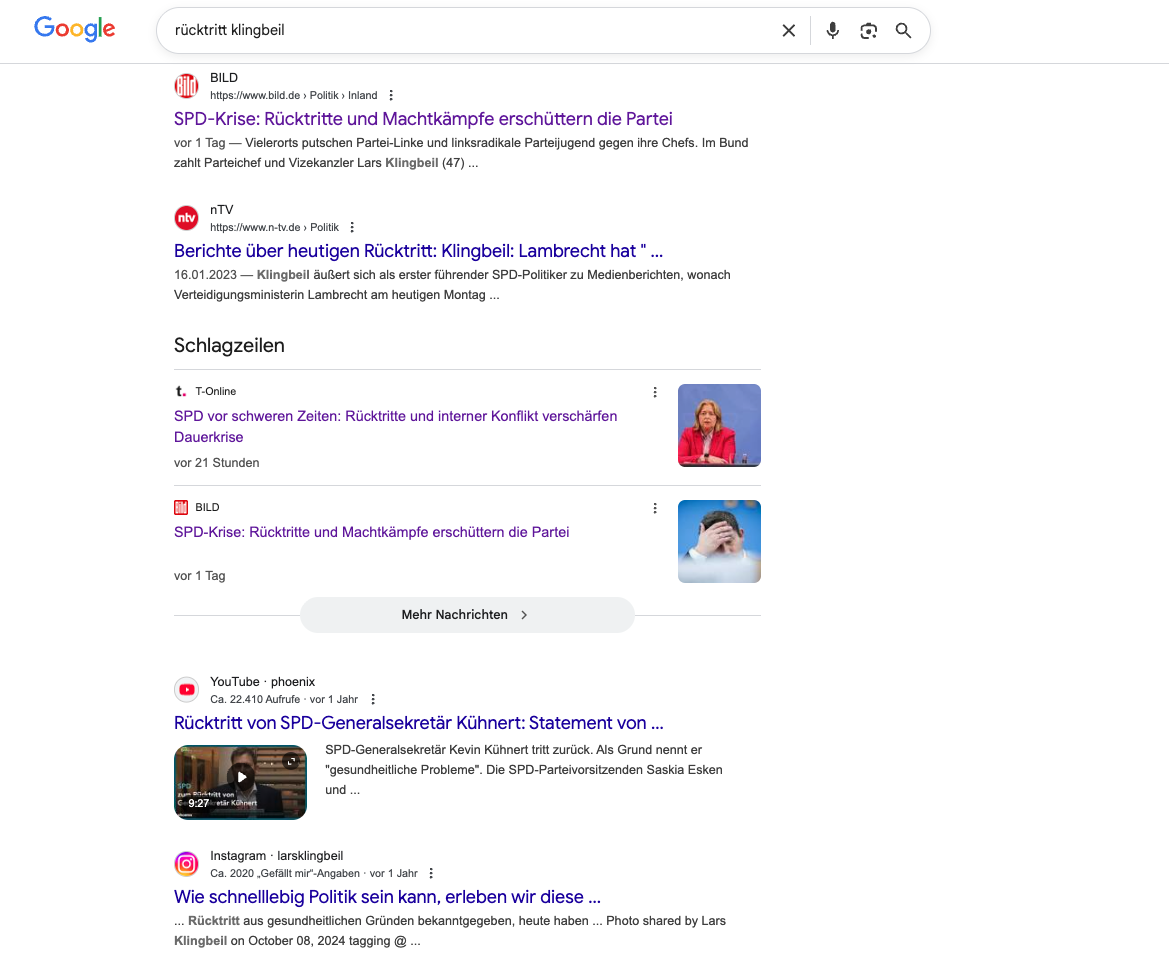Clear the search query with X icon
The width and height of the screenshot is (1169, 955).
pyautogui.click(x=788, y=31)
